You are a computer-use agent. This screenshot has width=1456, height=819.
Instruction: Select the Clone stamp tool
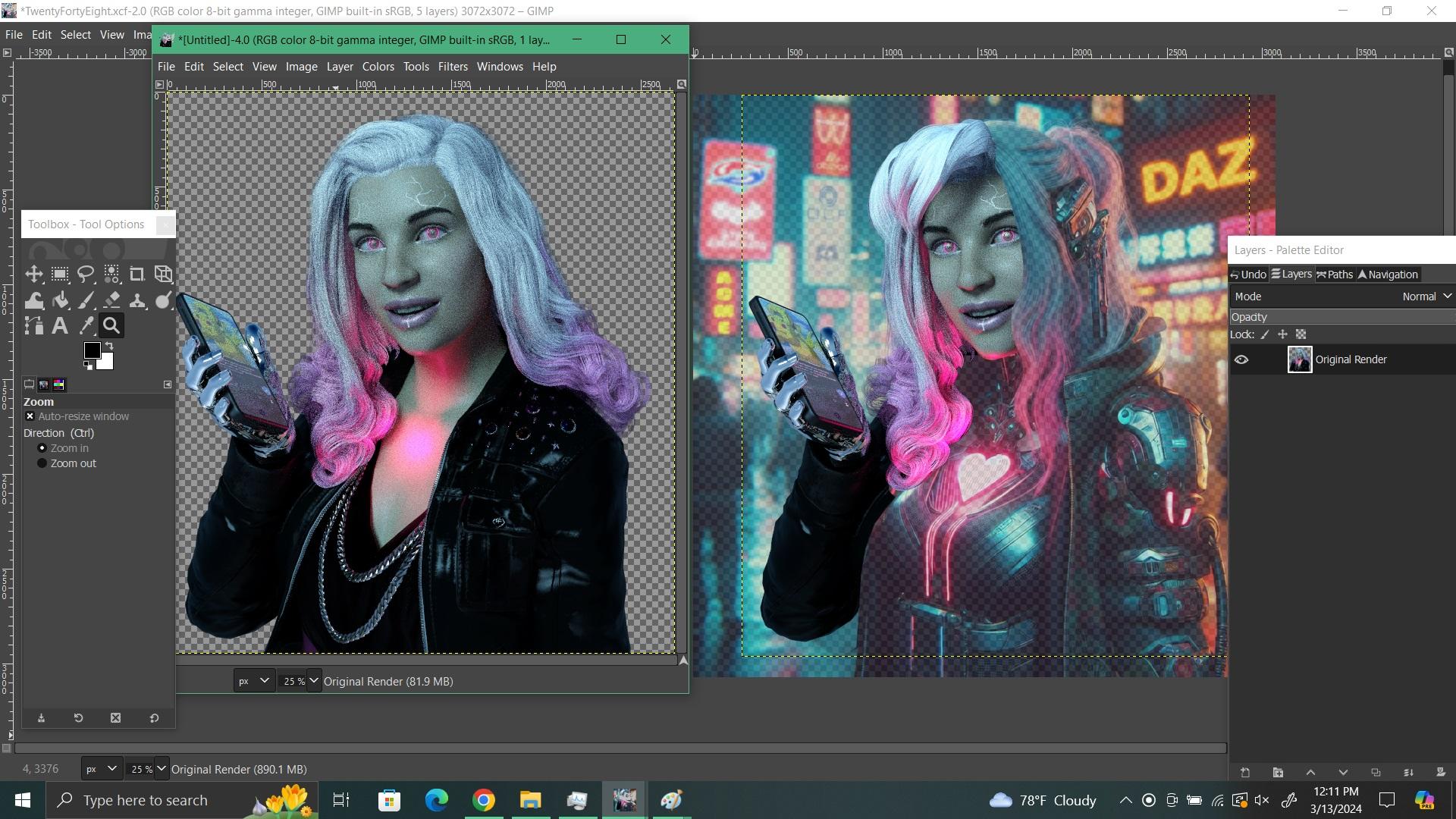pyautogui.click(x=137, y=300)
